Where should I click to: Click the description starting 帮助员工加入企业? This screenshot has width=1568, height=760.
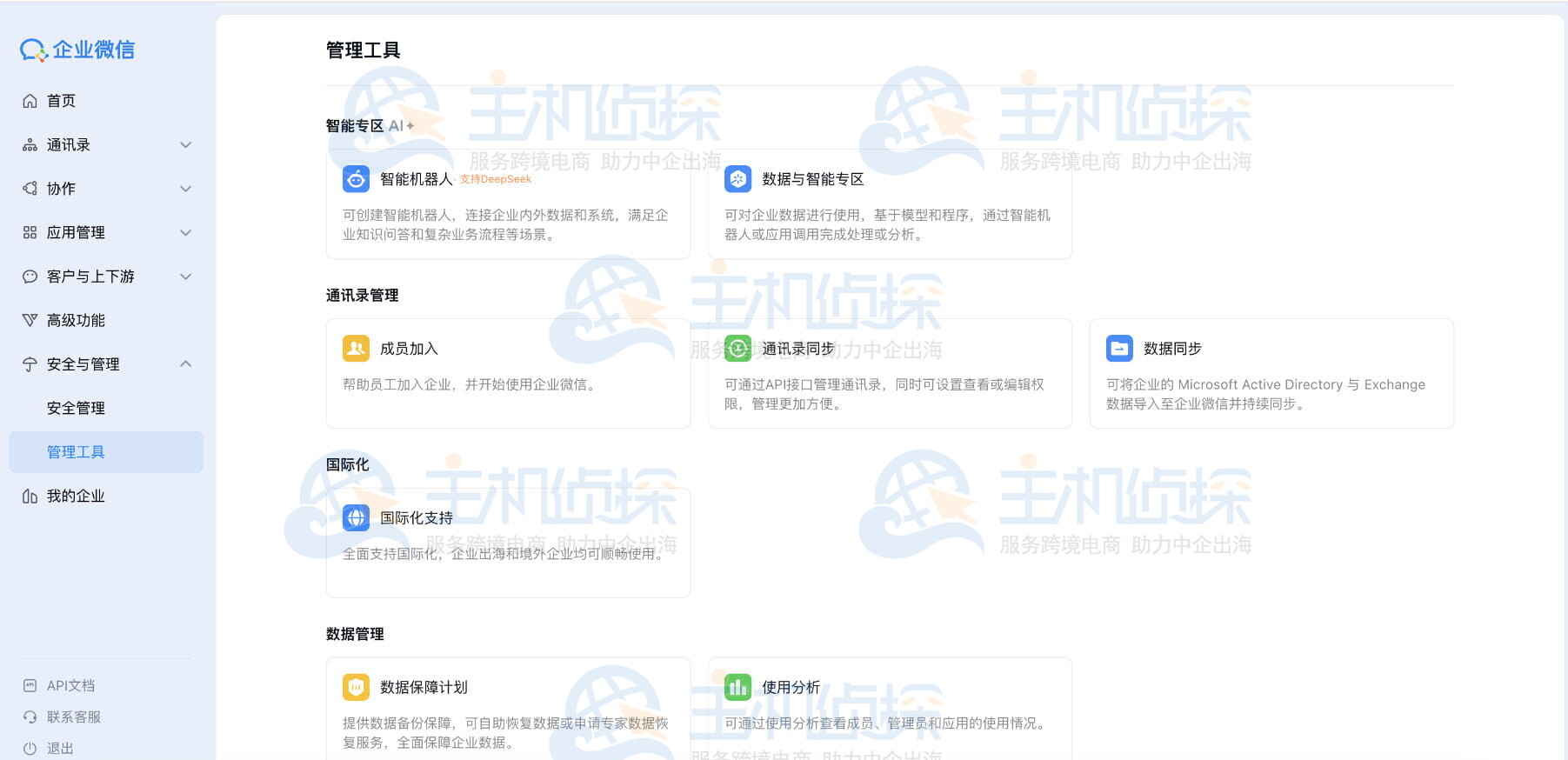pyautogui.click(x=471, y=384)
